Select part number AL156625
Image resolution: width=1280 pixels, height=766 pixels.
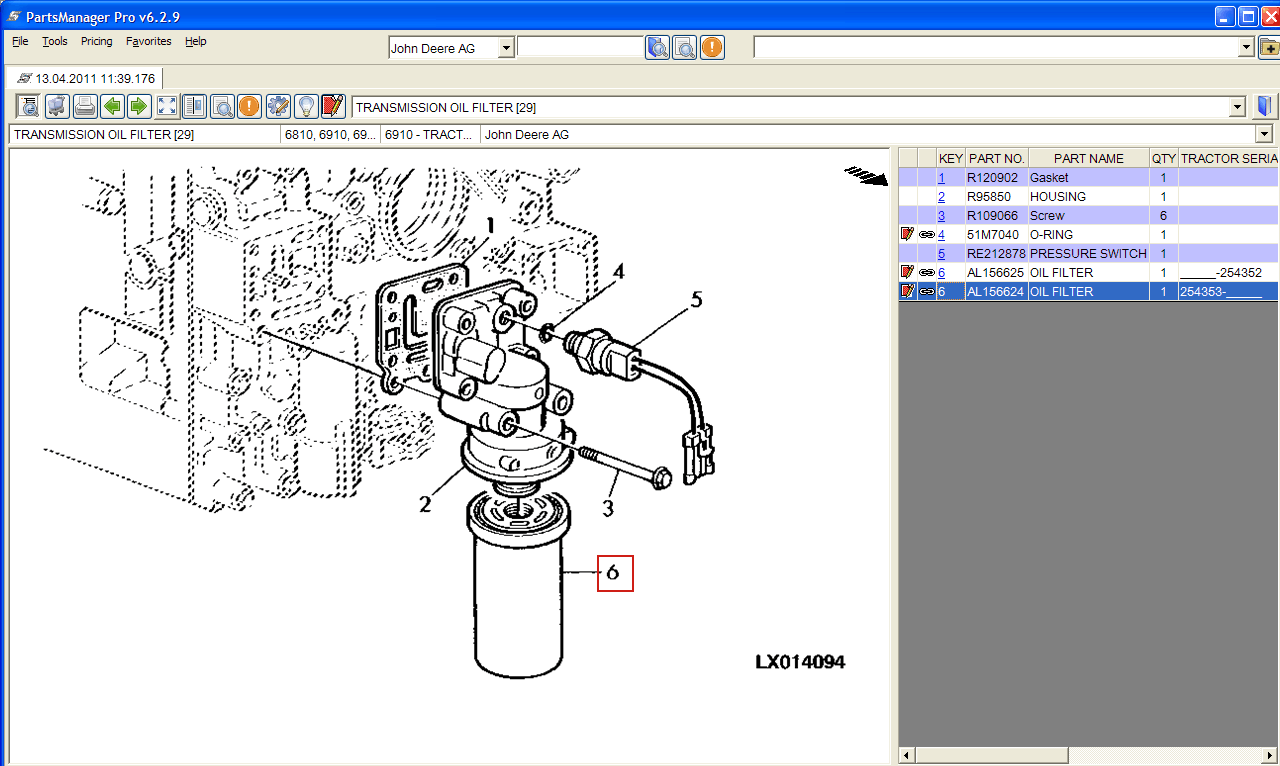[x=996, y=272]
